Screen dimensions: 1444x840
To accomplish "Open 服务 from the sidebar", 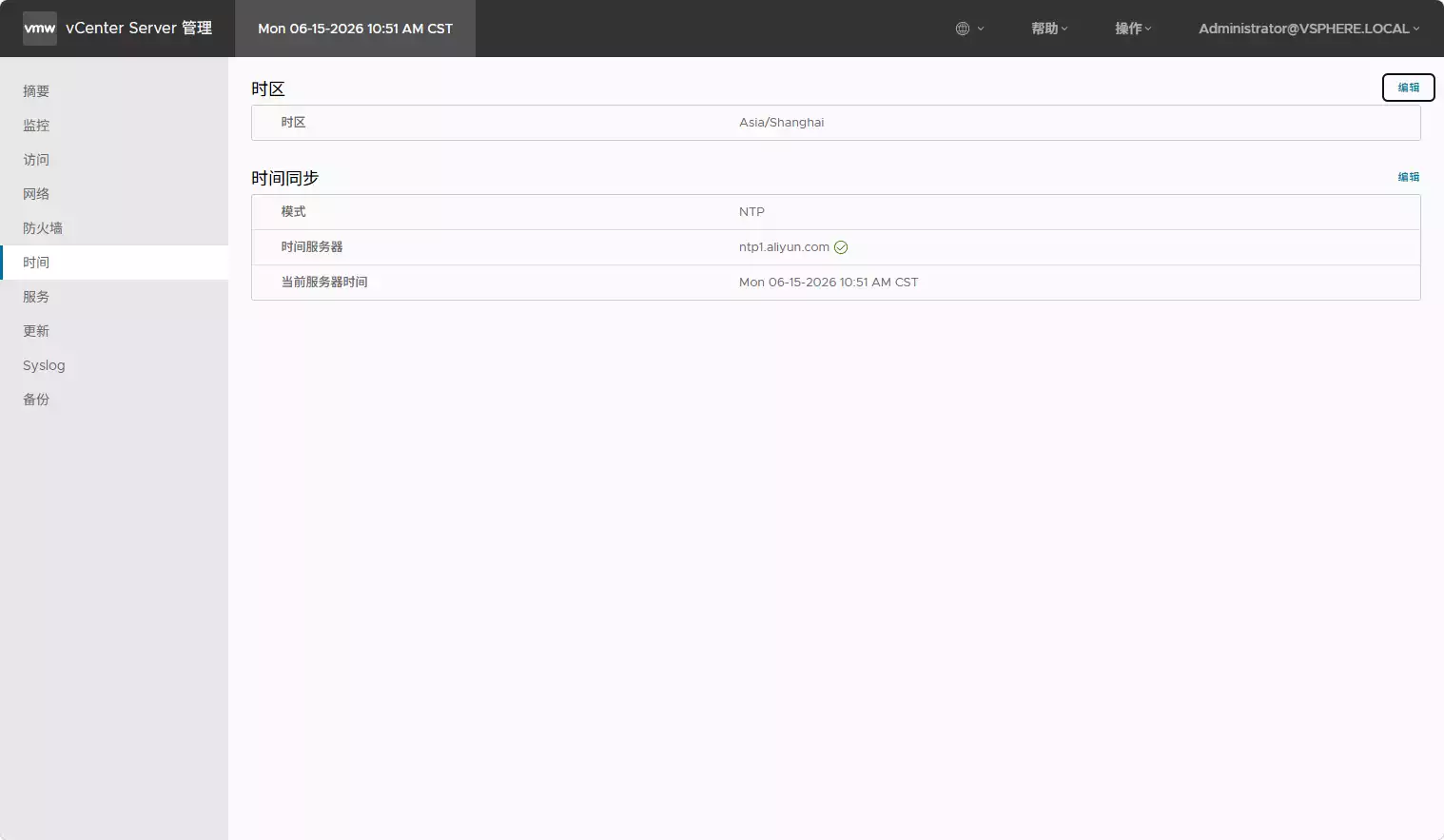I will [114, 297].
